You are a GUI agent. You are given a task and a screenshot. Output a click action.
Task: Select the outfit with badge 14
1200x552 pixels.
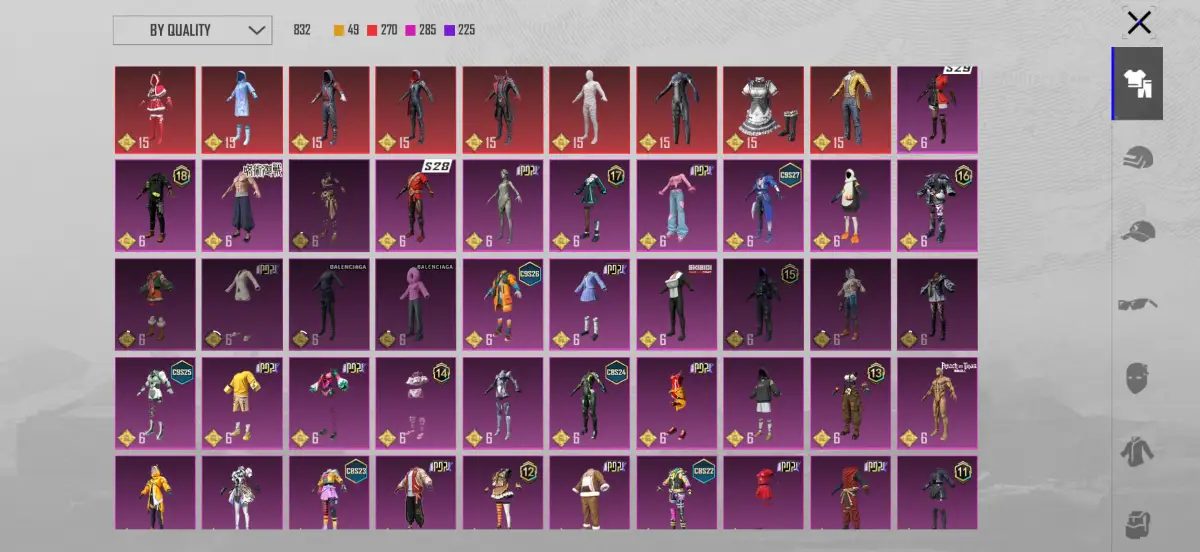pyautogui.click(x=416, y=403)
